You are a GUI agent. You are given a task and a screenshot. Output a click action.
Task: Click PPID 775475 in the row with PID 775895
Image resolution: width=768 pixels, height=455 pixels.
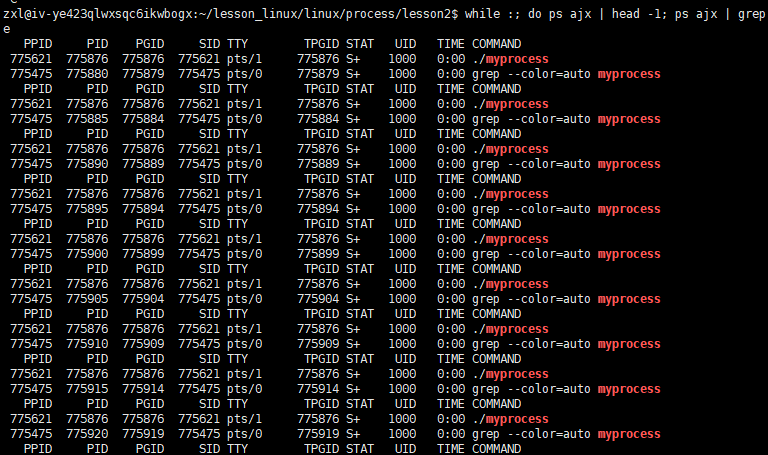pos(31,209)
